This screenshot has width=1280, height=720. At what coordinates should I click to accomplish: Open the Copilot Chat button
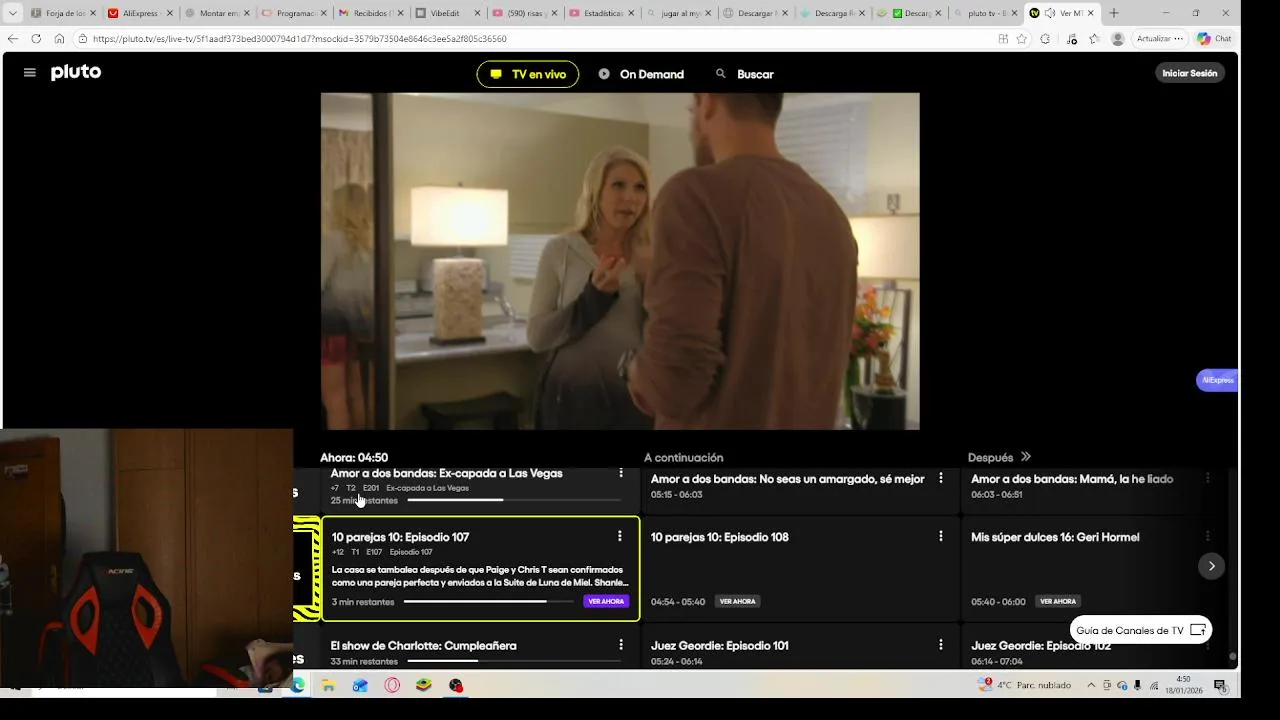pos(1215,39)
